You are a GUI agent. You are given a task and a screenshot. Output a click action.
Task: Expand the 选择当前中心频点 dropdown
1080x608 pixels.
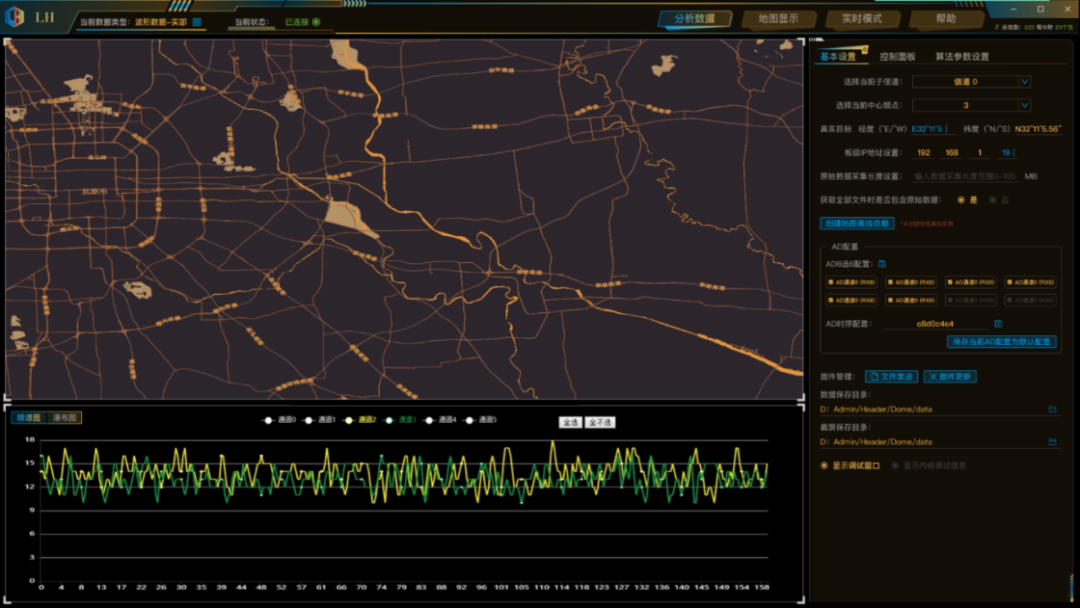[x=1024, y=105]
